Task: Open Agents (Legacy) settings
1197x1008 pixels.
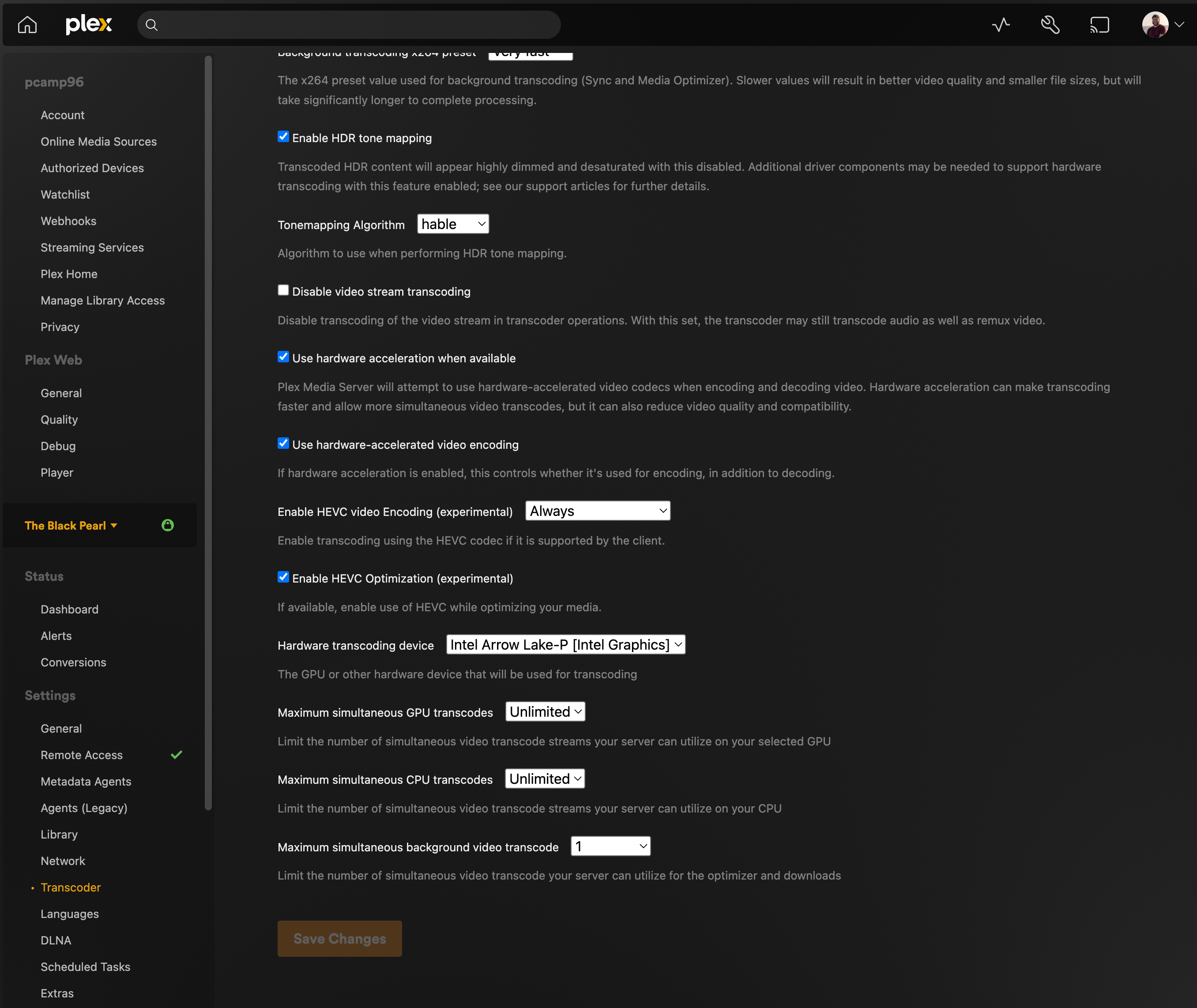Action: pyautogui.click(x=84, y=808)
